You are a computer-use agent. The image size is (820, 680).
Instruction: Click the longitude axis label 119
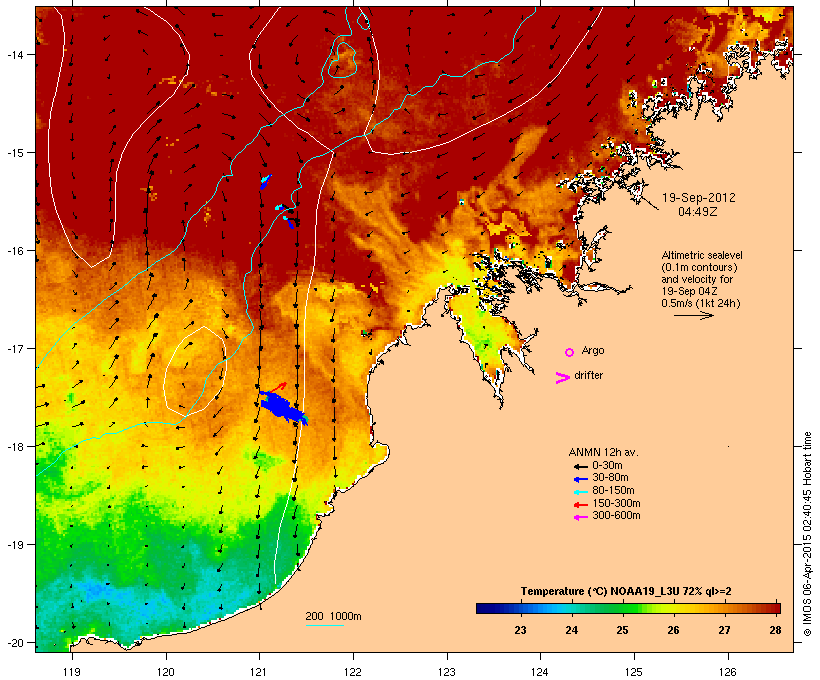coord(72,672)
